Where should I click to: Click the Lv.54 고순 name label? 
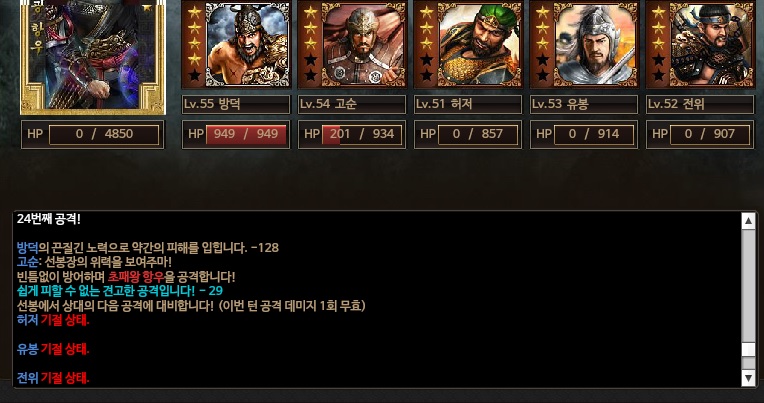(352, 104)
